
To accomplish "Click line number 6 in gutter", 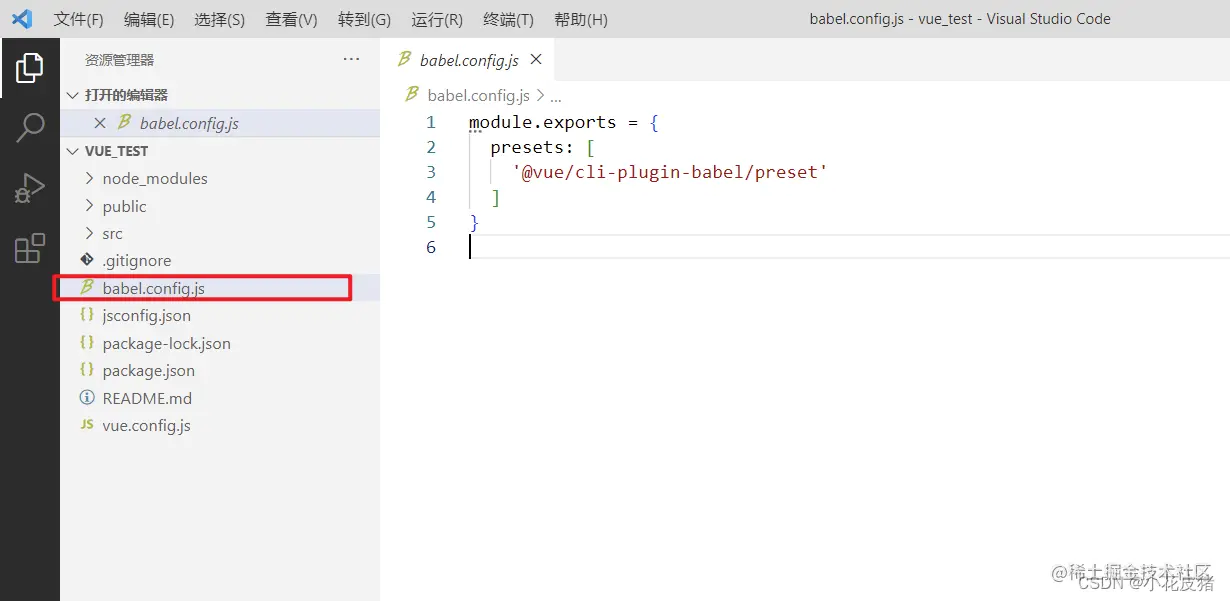I will coord(431,247).
